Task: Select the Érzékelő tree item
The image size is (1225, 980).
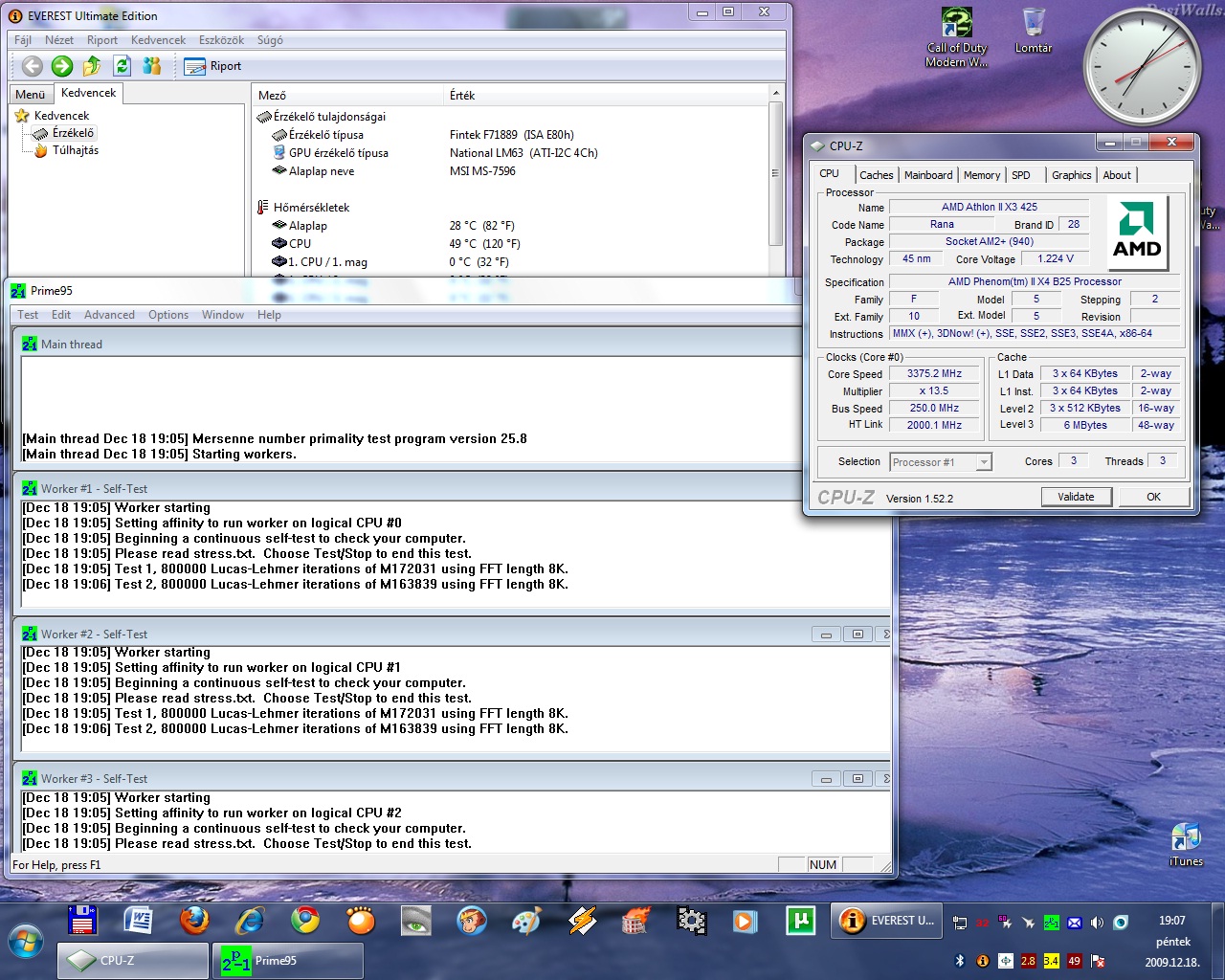Action: [64, 133]
